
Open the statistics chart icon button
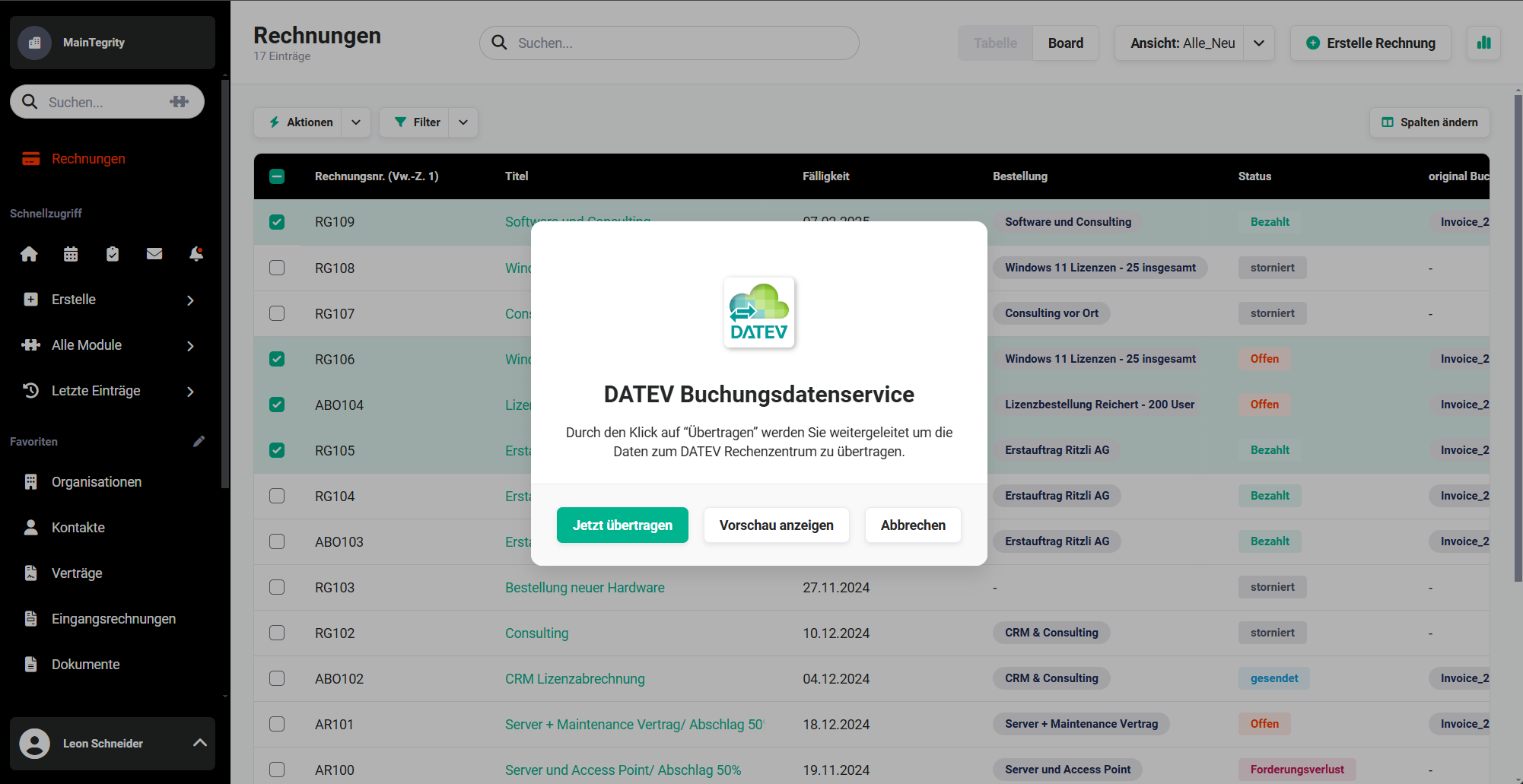tap(1483, 43)
